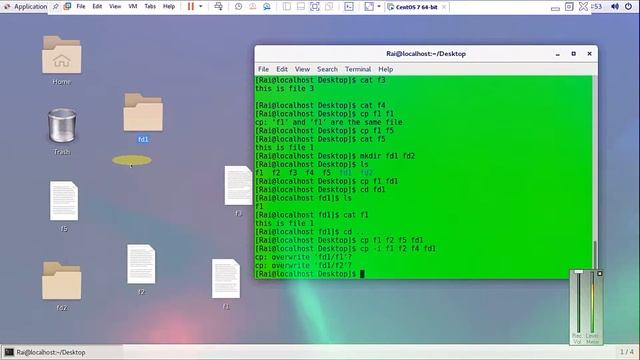Click the stretch guest display icon
Screen dimensions: 640x360
[369, 7]
